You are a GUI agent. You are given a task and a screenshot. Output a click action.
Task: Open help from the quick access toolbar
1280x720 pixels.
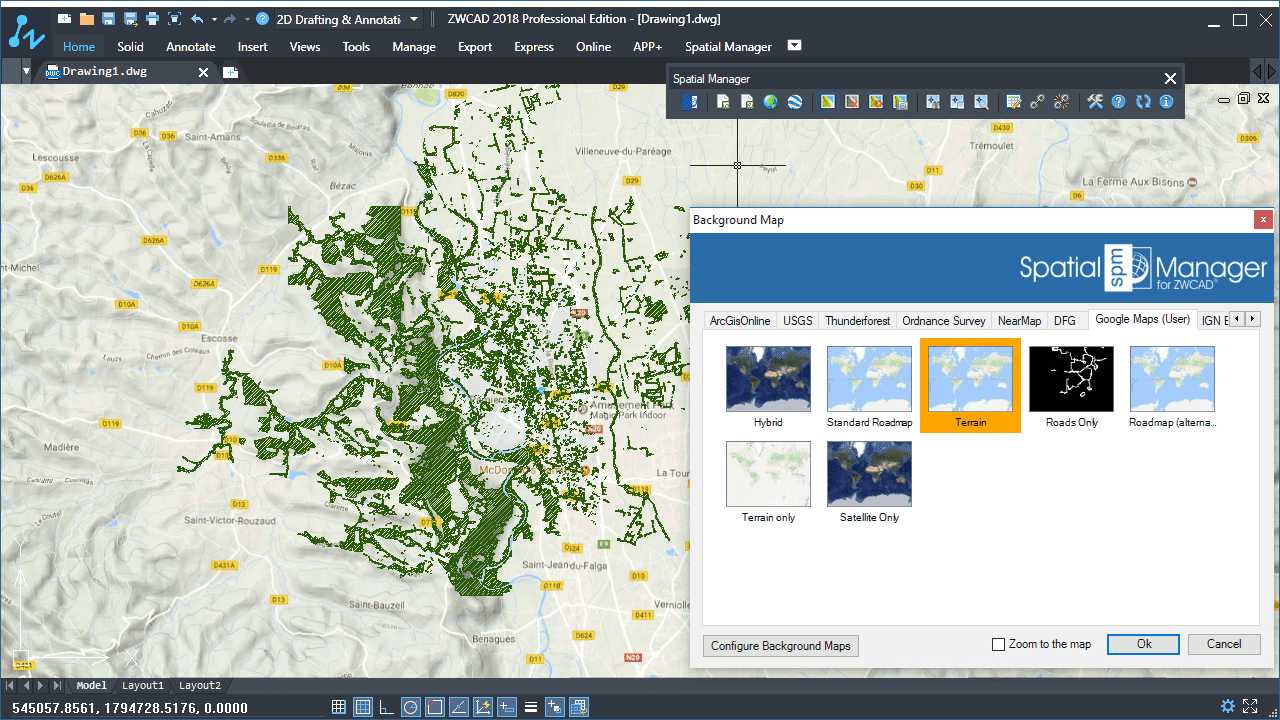[262, 18]
